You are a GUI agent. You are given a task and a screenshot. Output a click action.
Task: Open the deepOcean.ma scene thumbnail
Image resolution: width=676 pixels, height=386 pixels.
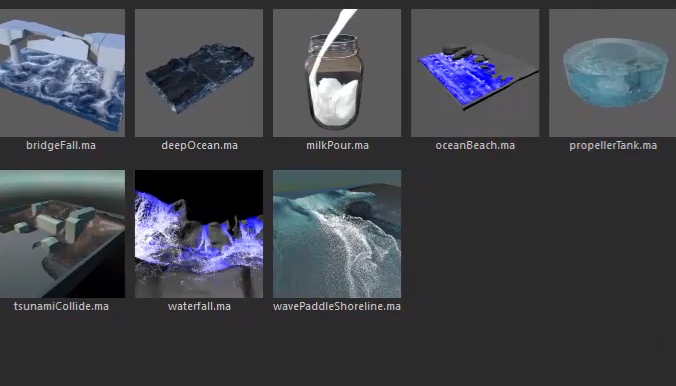point(199,73)
